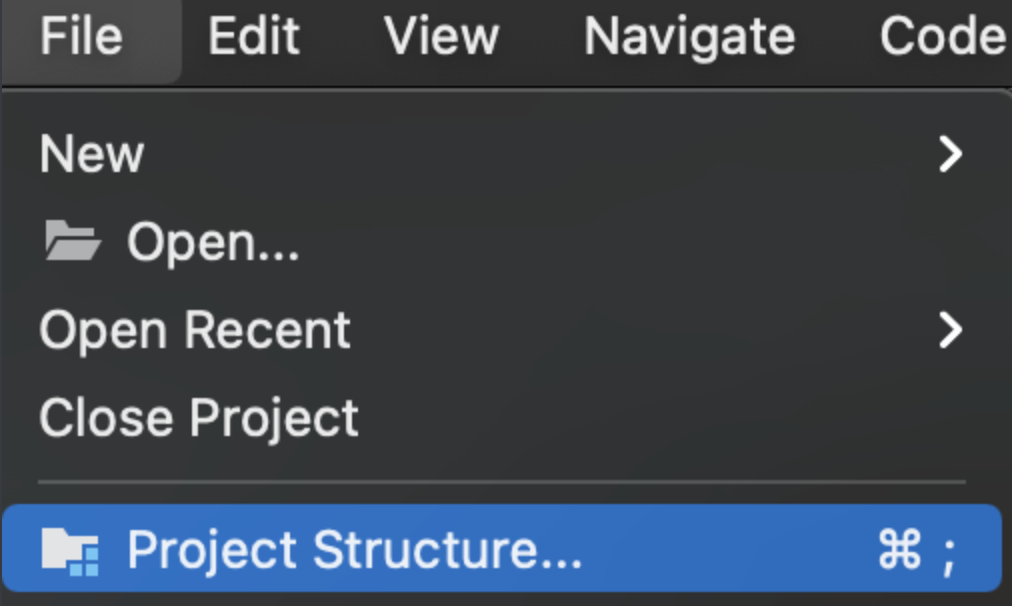Expand the New submenu chevron
The image size is (1012, 606).
[x=949, y=153]
